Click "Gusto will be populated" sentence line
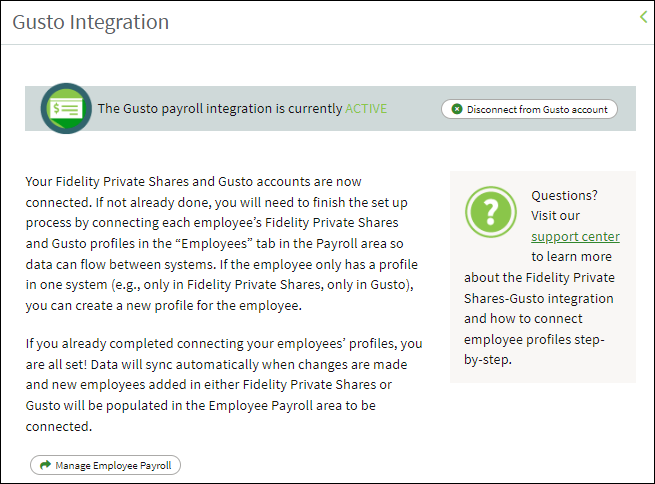The height and width of the screenshot is (484, 655). (201, 405)
